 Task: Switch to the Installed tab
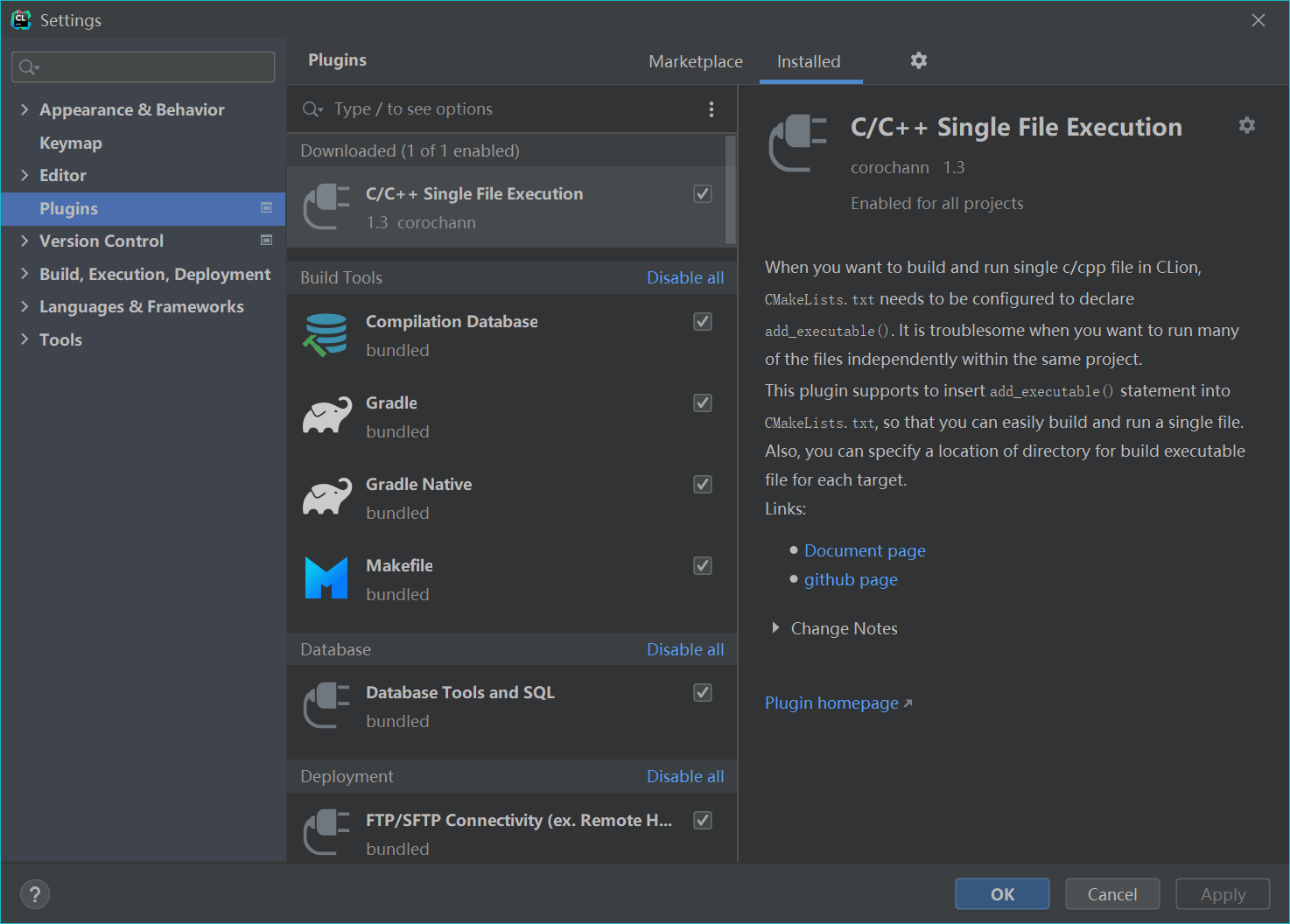809,61
